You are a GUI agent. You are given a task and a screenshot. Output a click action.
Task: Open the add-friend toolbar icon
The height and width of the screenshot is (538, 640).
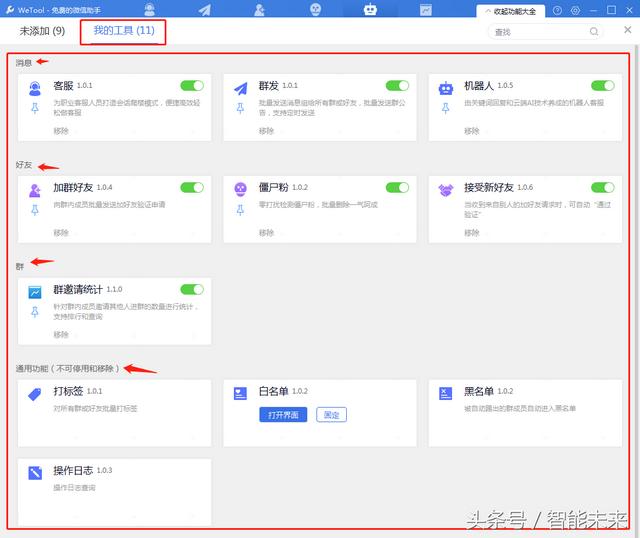coord(259,9)
